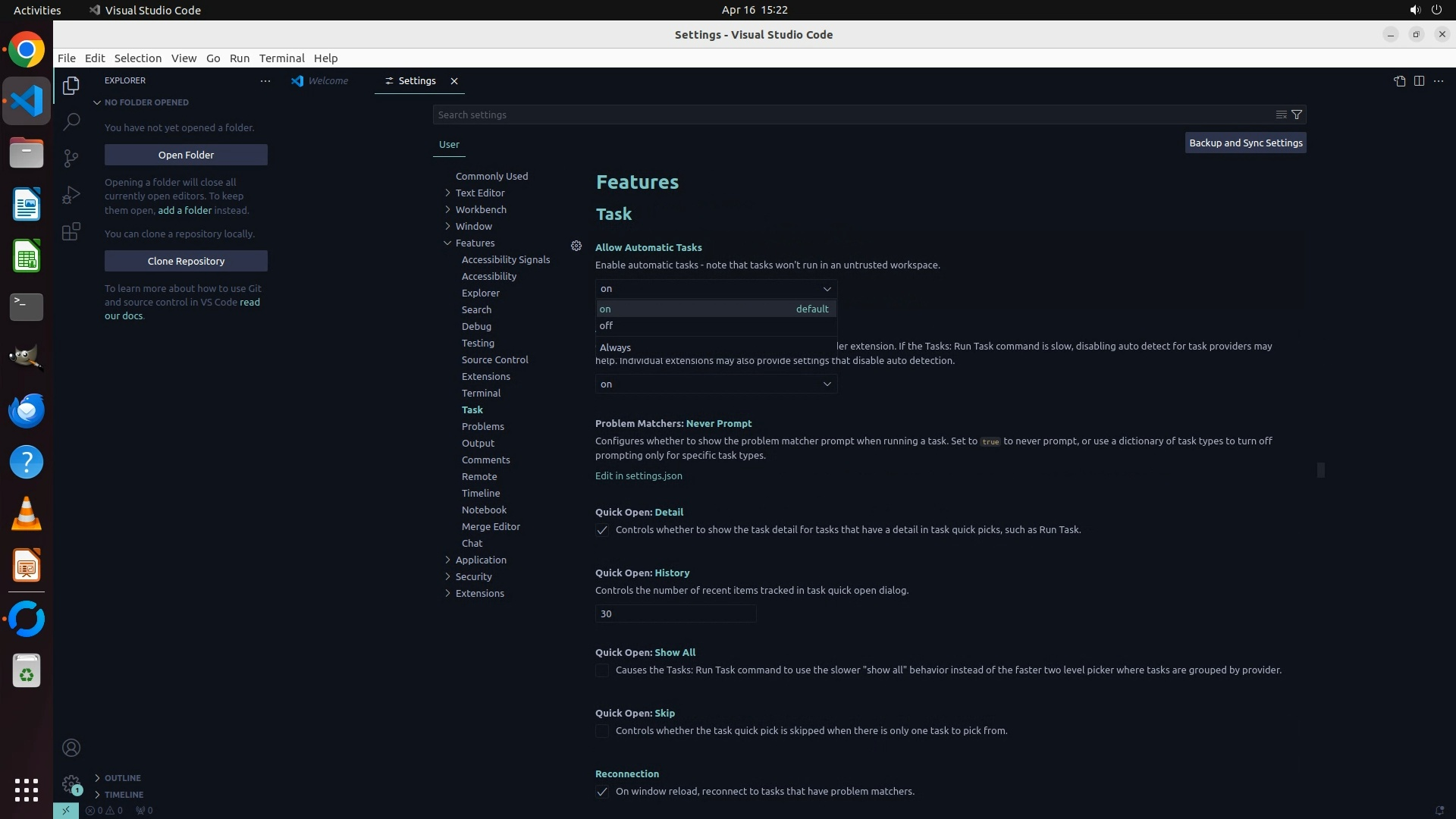Image resolution: width=1456 pixels, height=819 pixels.
Task: Click Open Settings (JSON) icon
Action: pyautogui.click(x=1399, y=81)
